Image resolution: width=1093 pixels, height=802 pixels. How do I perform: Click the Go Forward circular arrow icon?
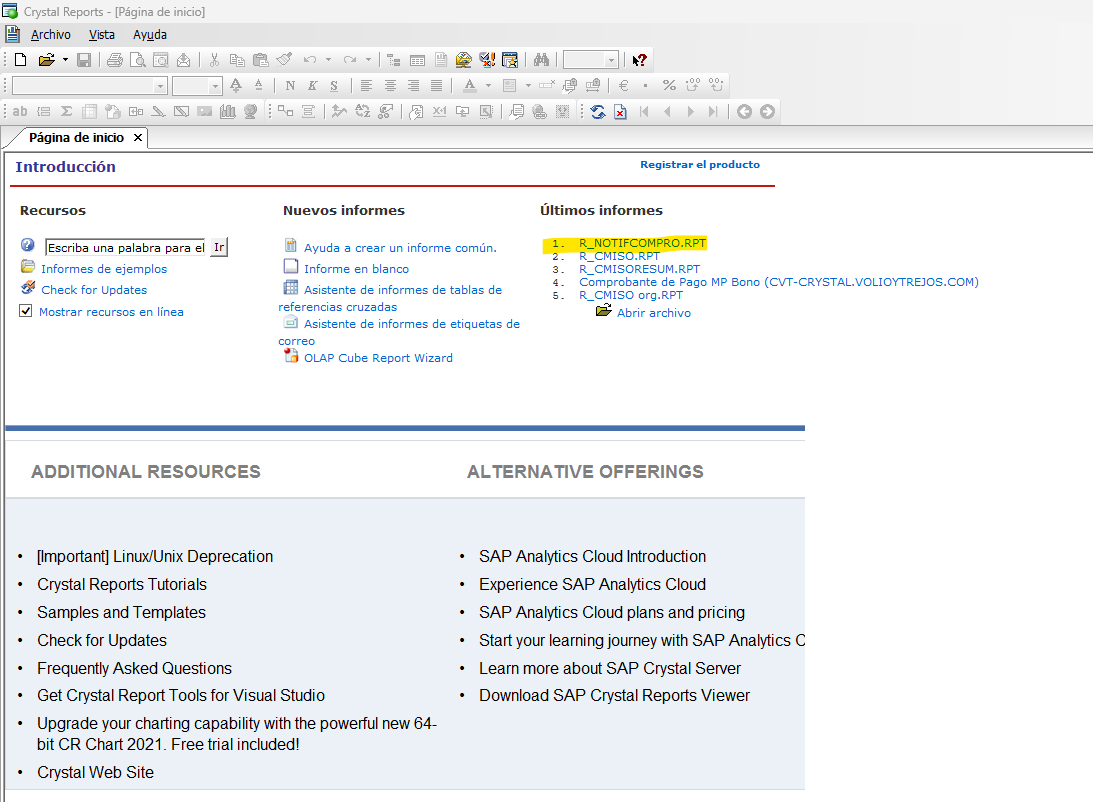(767, 111)
